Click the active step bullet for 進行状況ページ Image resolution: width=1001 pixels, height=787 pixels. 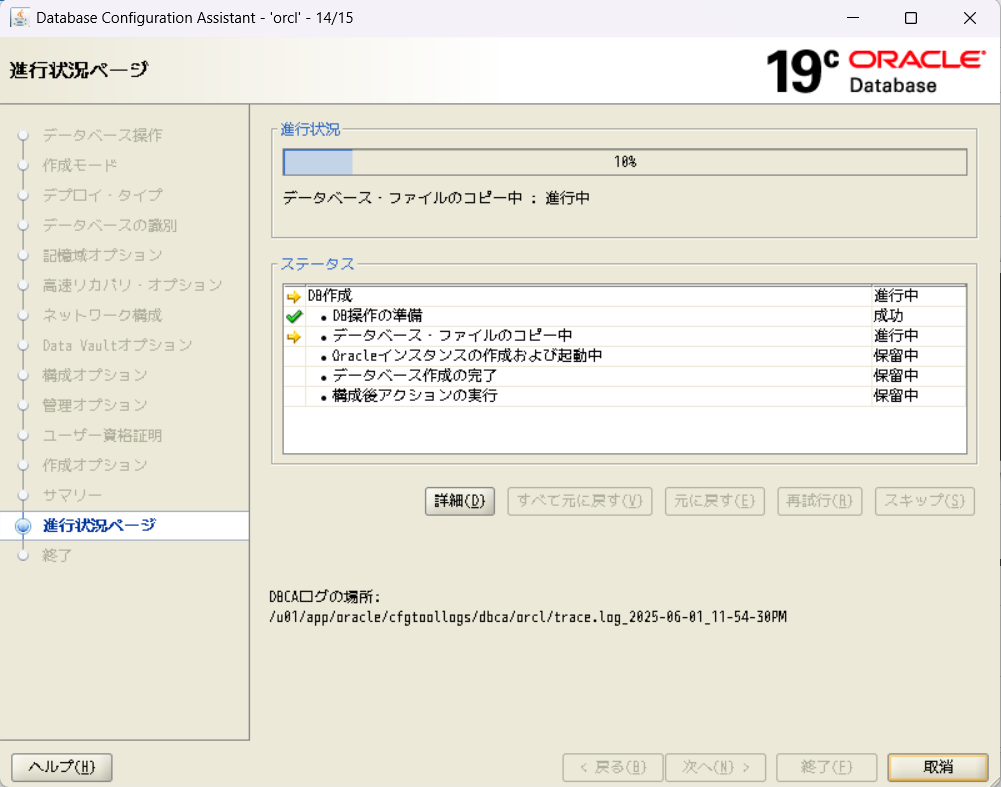(24, 526)
